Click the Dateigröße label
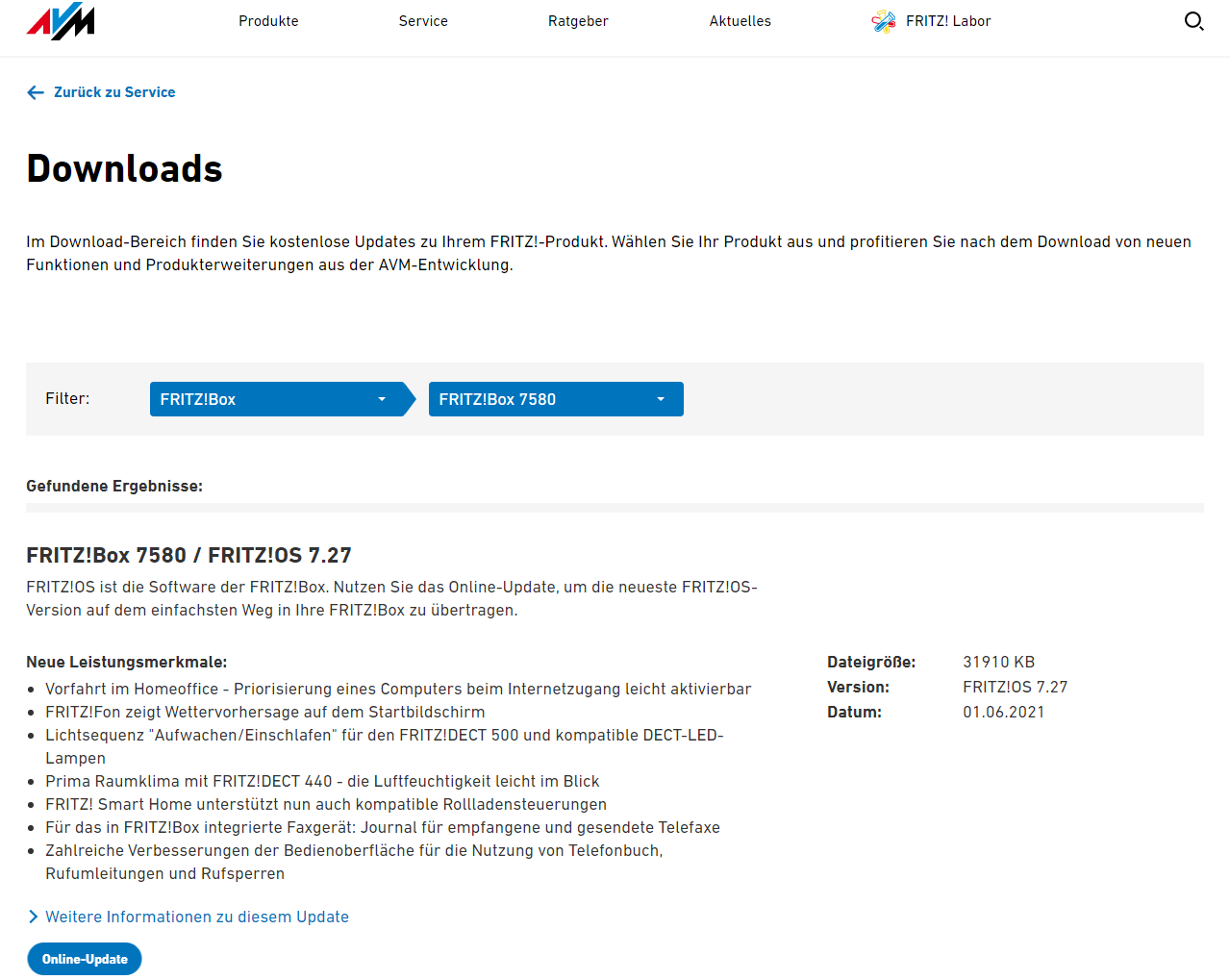 (871, 662)
